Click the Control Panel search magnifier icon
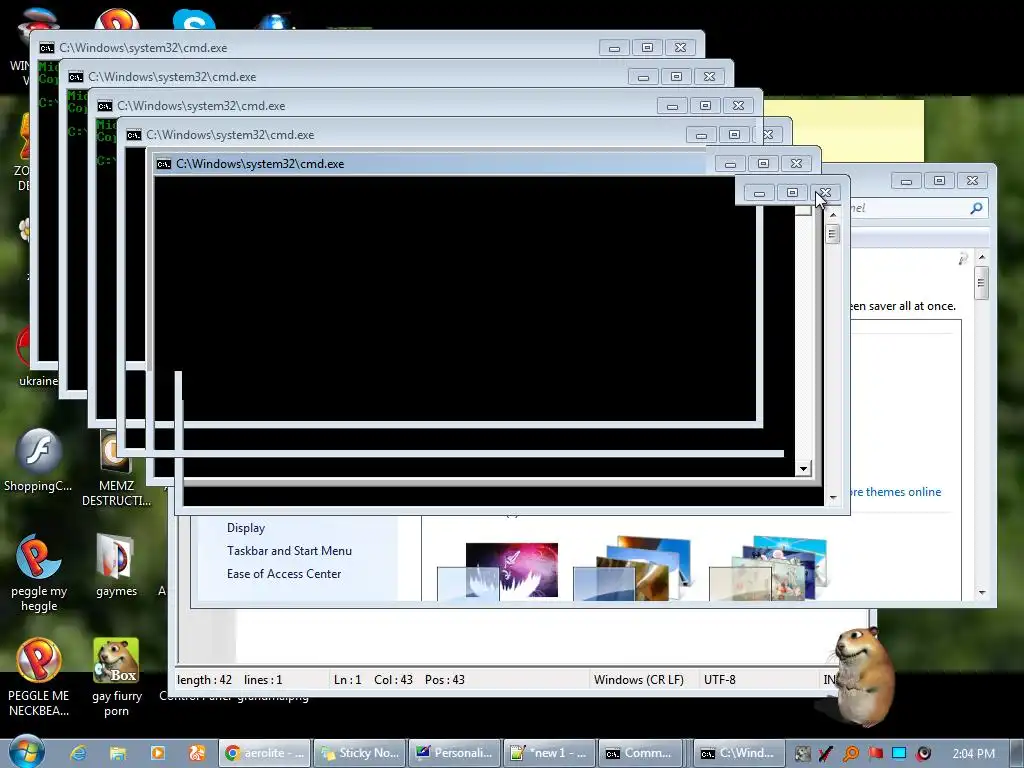This screenshot has width=1024, height=768. coord(976,208)
